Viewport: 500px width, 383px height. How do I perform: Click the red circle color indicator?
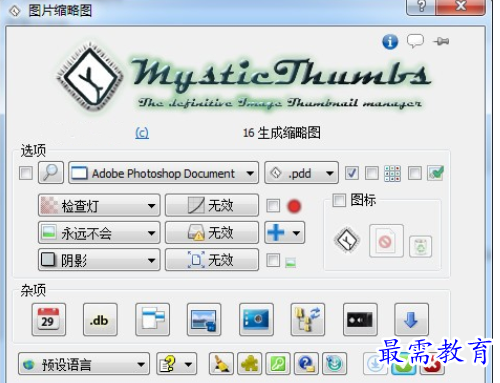click(294, 206)
